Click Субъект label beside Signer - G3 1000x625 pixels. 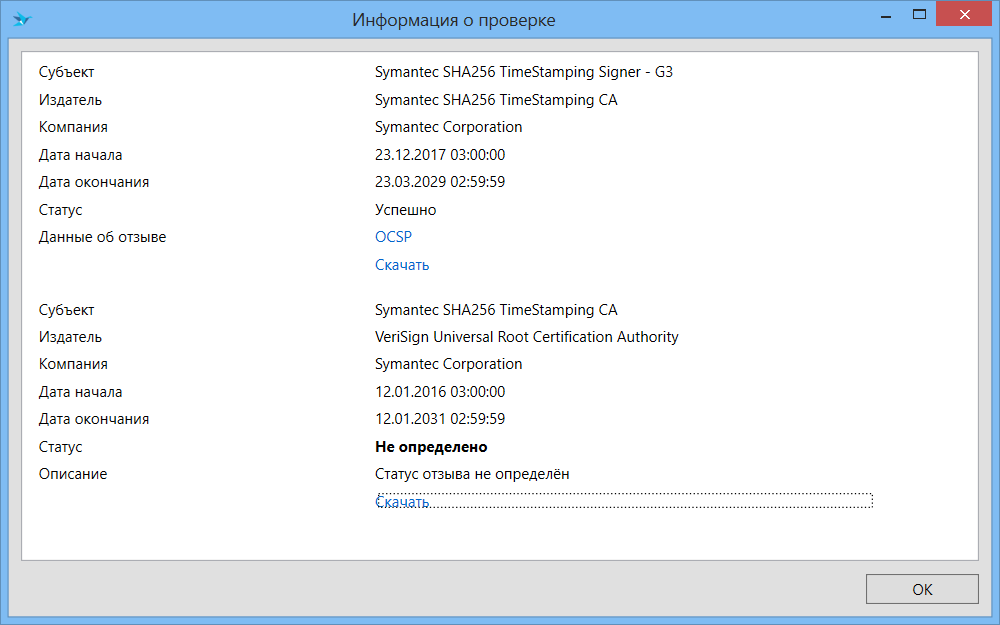tap(66, 72)
